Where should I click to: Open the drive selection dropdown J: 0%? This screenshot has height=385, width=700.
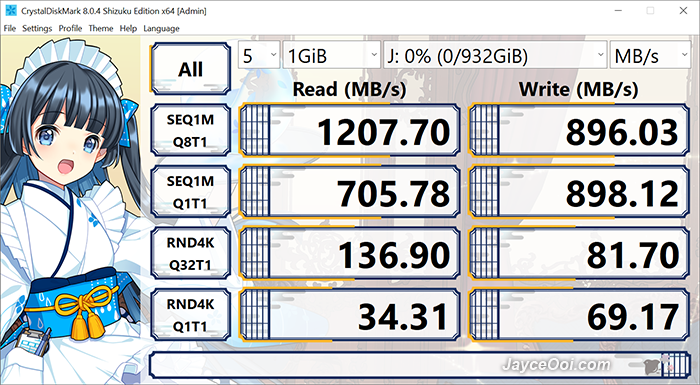coord(495,55)
